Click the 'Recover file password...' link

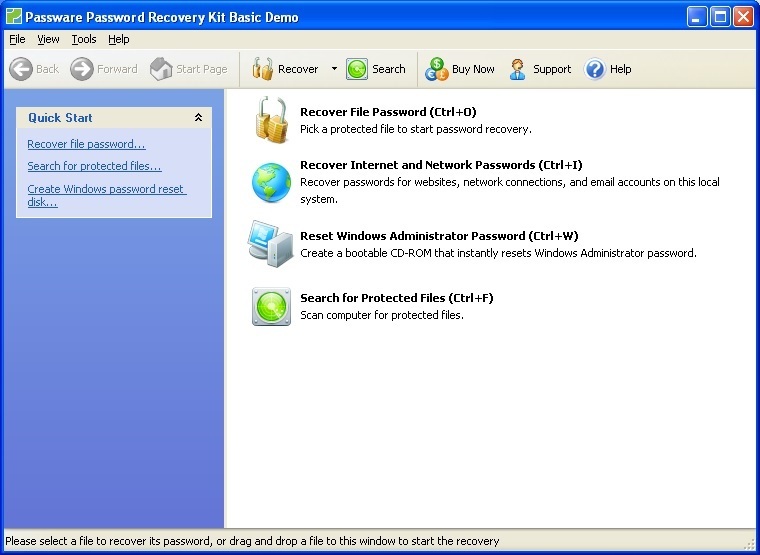86,144
